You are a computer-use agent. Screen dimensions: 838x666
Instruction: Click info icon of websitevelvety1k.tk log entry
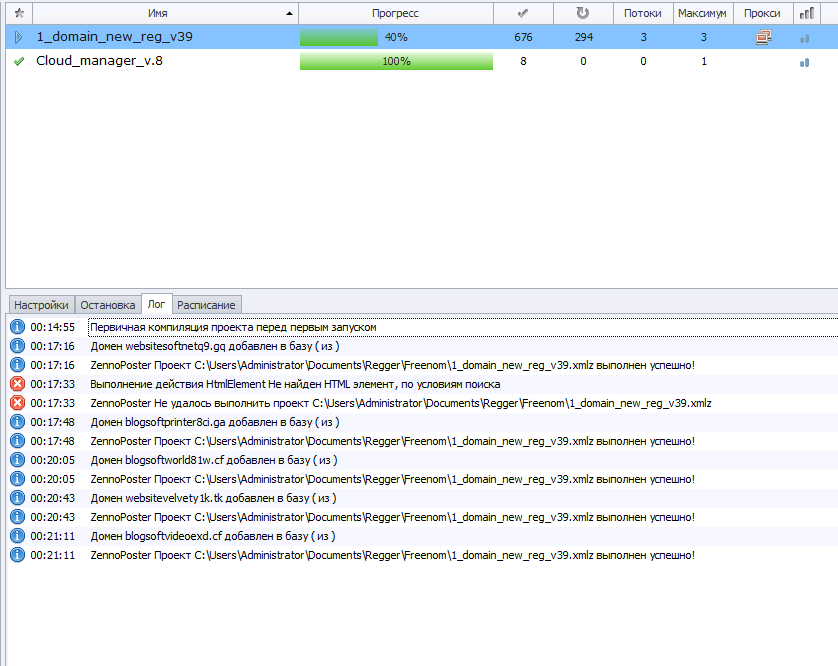pos(17,498)
